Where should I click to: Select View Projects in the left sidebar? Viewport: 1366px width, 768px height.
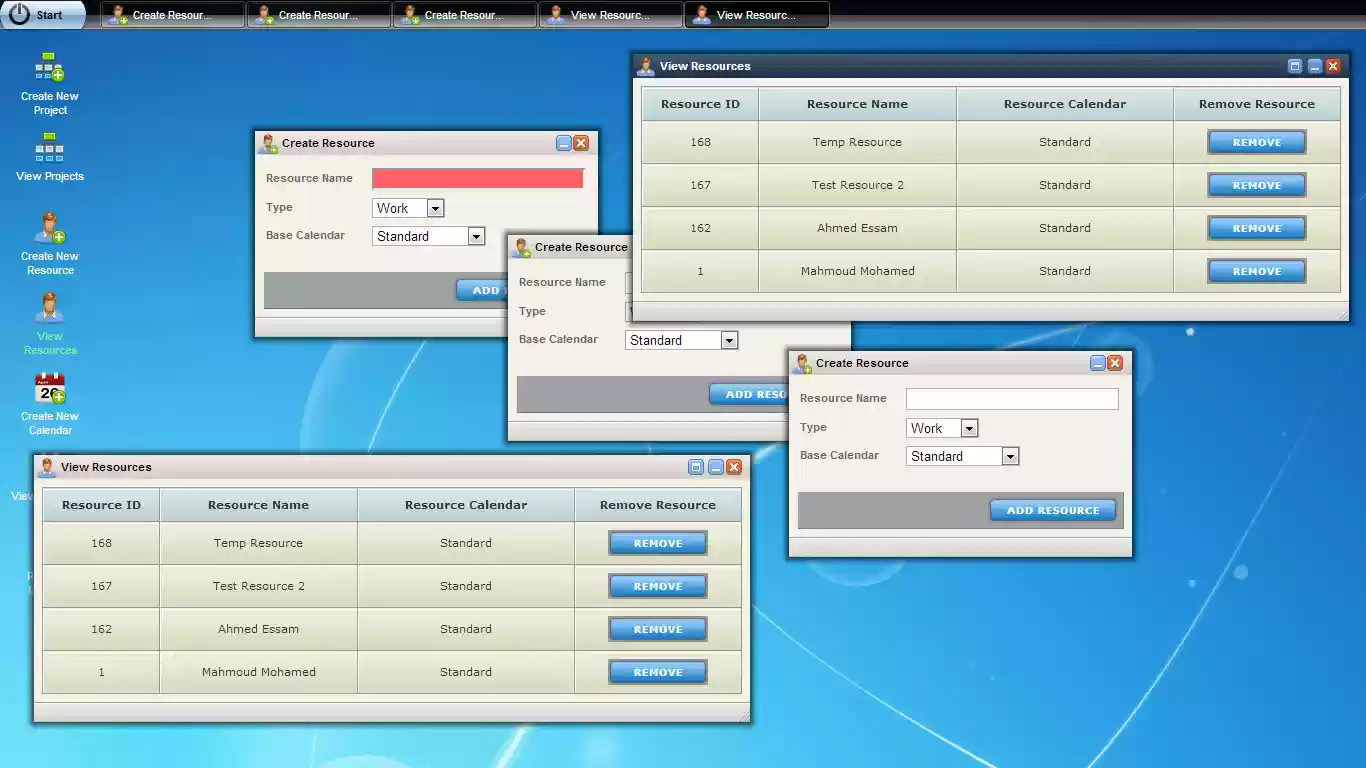pyautogui.click(x=48, y=158)
